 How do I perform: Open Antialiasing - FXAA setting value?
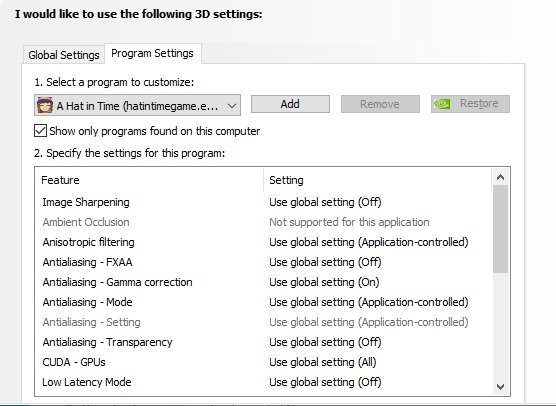pos(325,262)
